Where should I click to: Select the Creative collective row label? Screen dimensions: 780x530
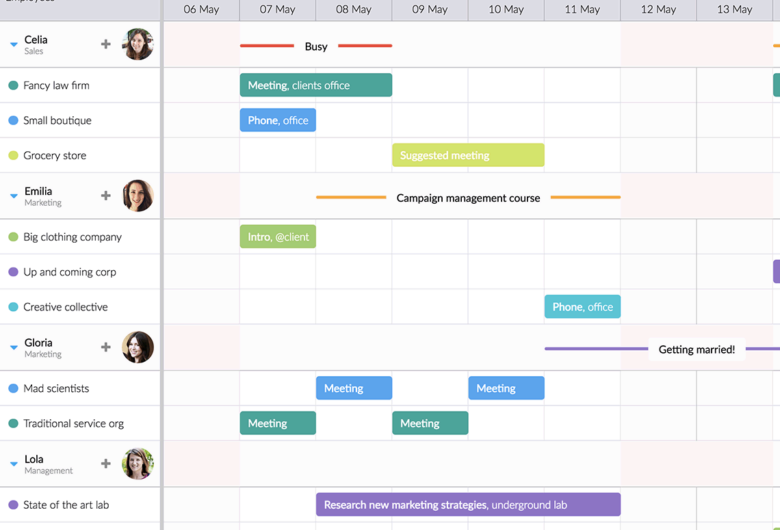tap(65, 307)
